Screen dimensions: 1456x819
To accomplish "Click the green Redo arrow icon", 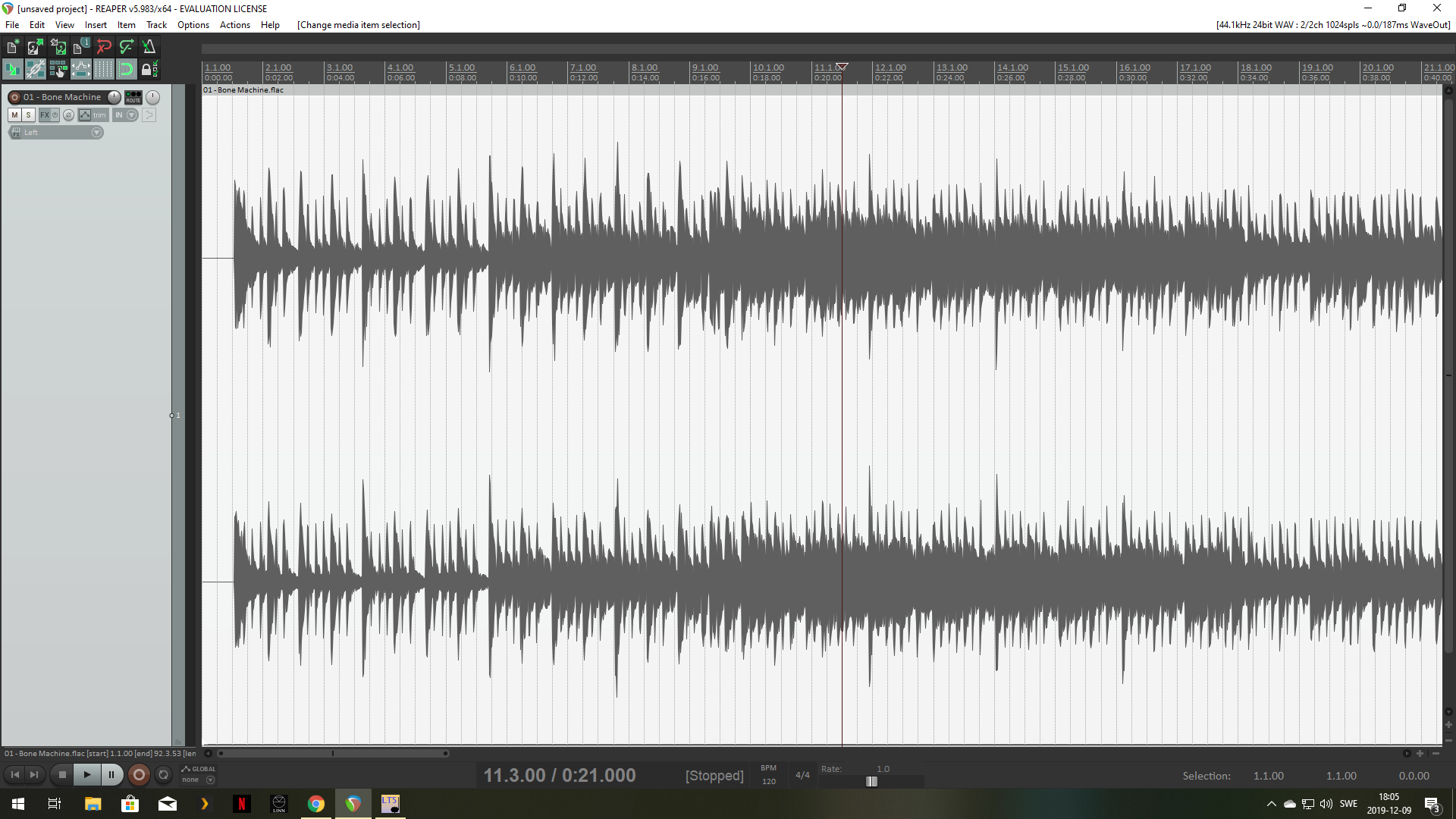I will [x=127, y=47].
